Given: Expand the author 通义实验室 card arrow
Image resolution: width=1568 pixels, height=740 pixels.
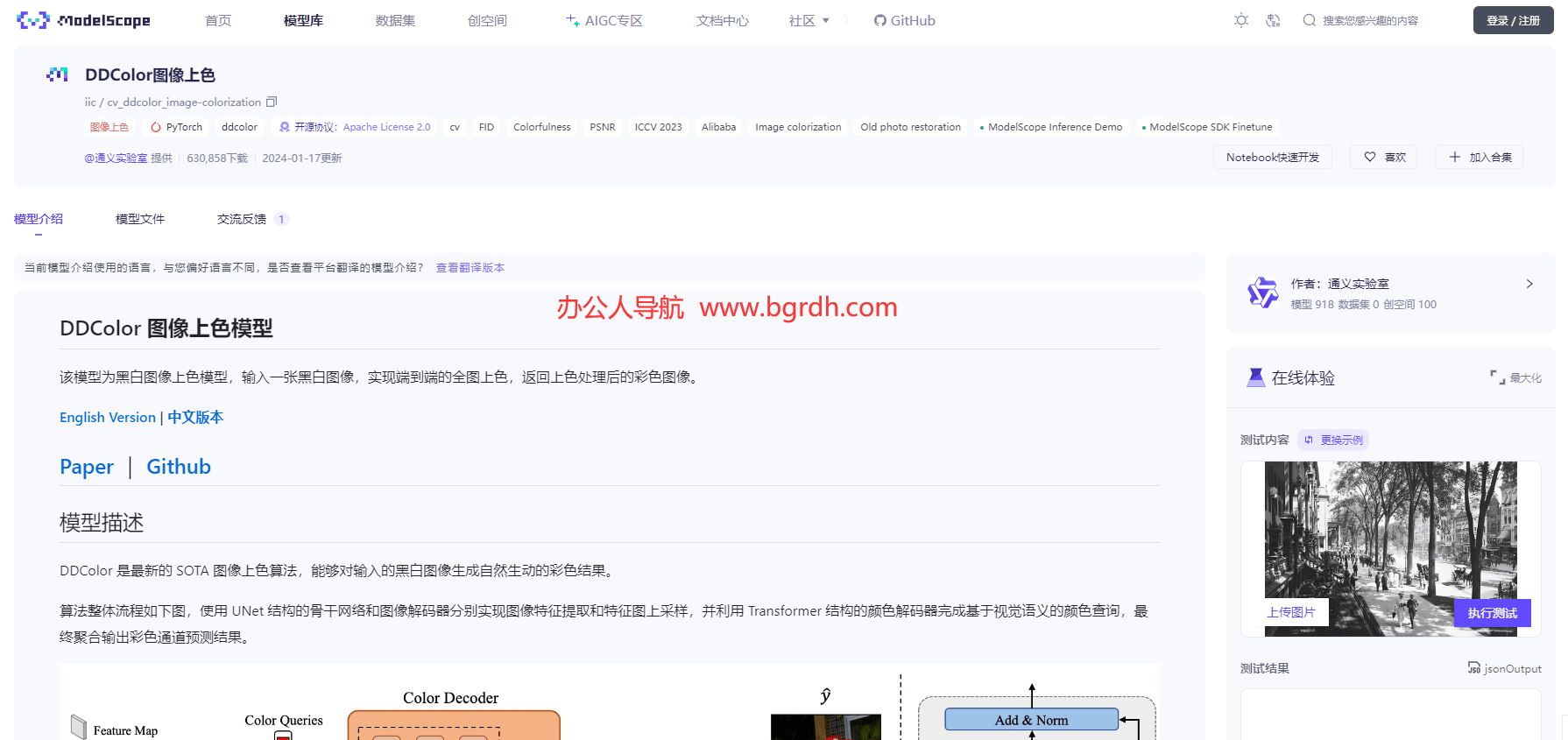Looking at the screenshot, I should (1529, 284).
